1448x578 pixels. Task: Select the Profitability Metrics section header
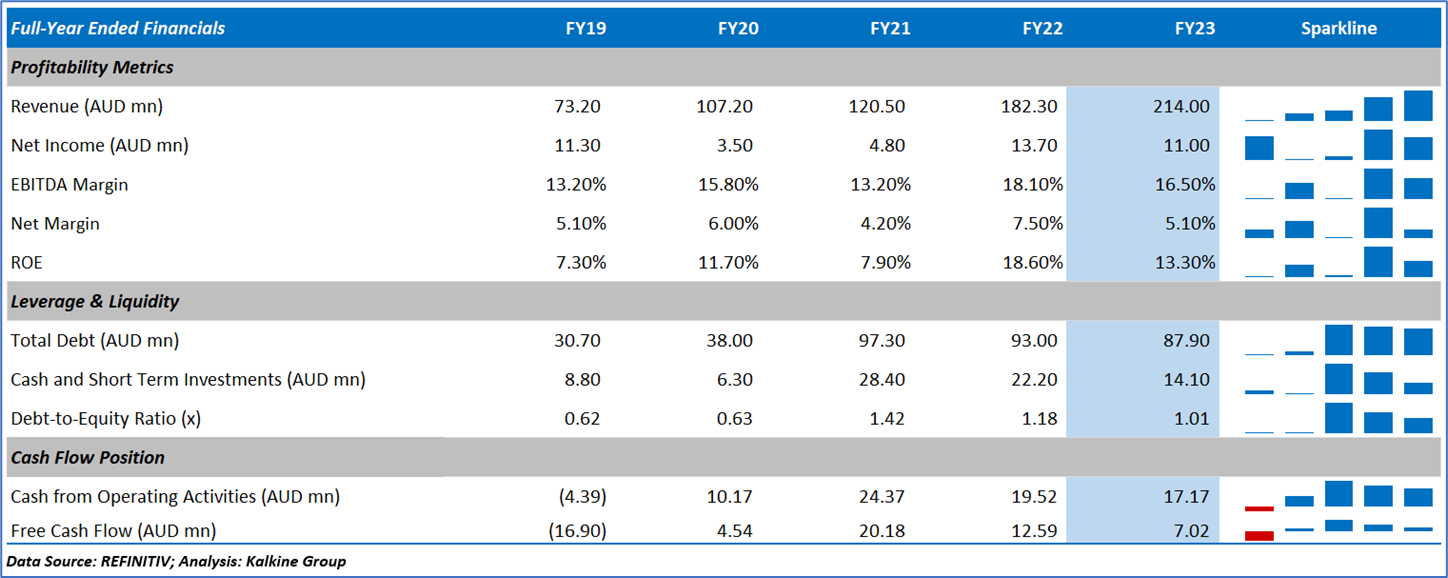pyautogui.click(x=92, y=68)
